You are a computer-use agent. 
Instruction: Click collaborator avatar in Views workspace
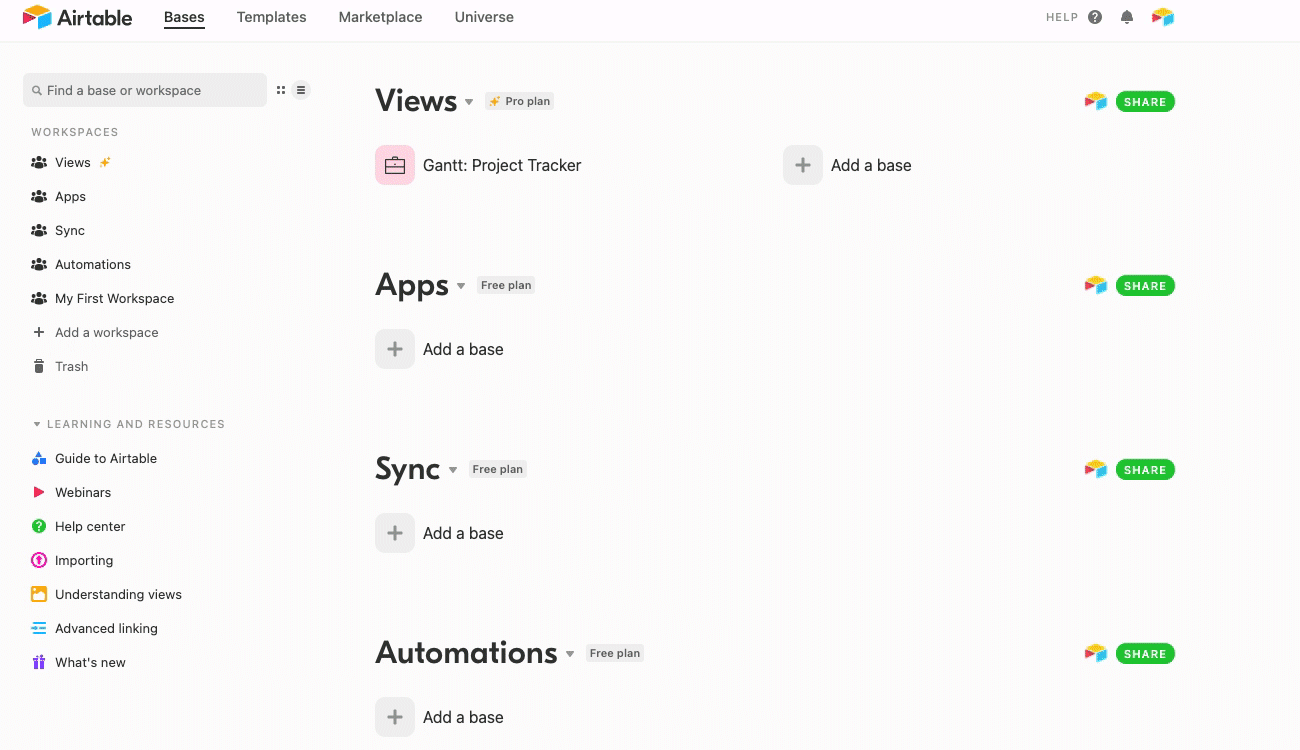coord(1096,101)
